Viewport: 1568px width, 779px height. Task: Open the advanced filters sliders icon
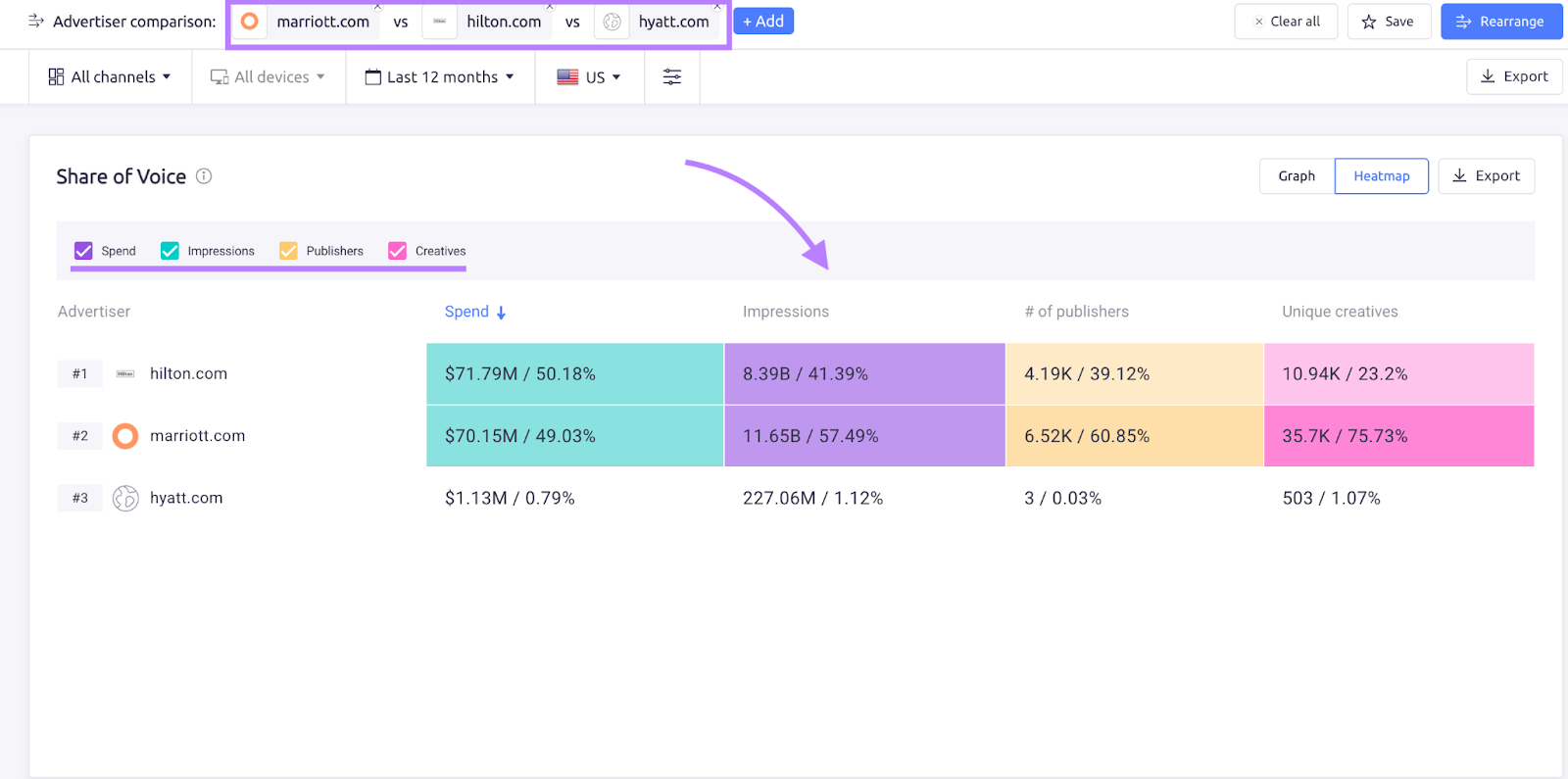coord(672,76)
